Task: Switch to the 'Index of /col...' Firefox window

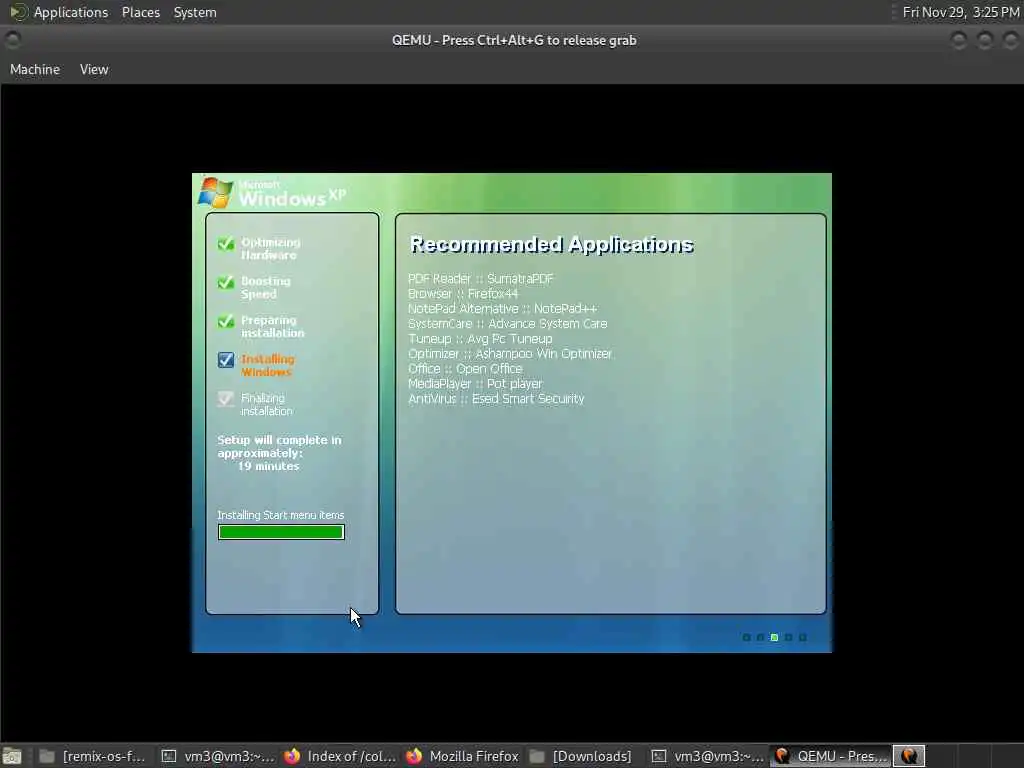Action: tap(340, 756)
